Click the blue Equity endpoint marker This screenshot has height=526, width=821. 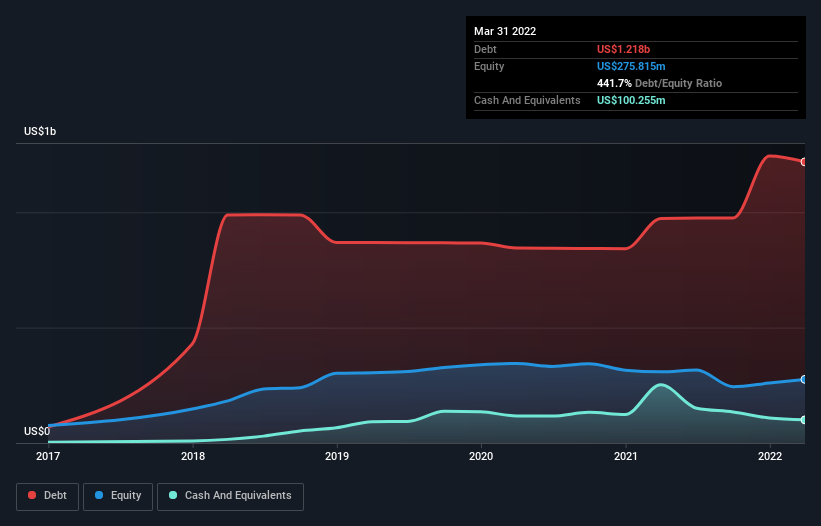(x=804, y=379)
